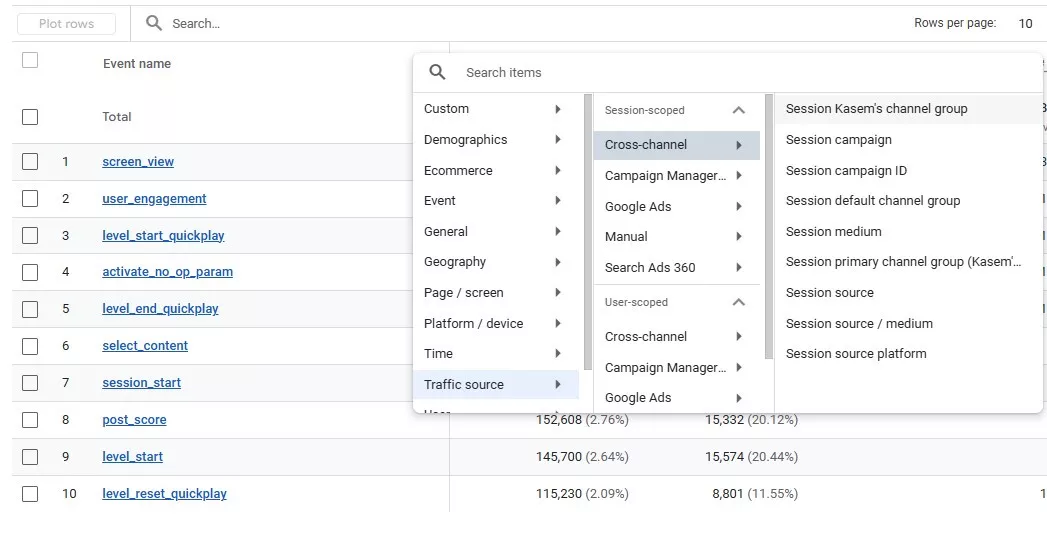The height and width of the screenshot is (533, 1047).
Task: Open the Demographics dimension category
Action: 465,140
